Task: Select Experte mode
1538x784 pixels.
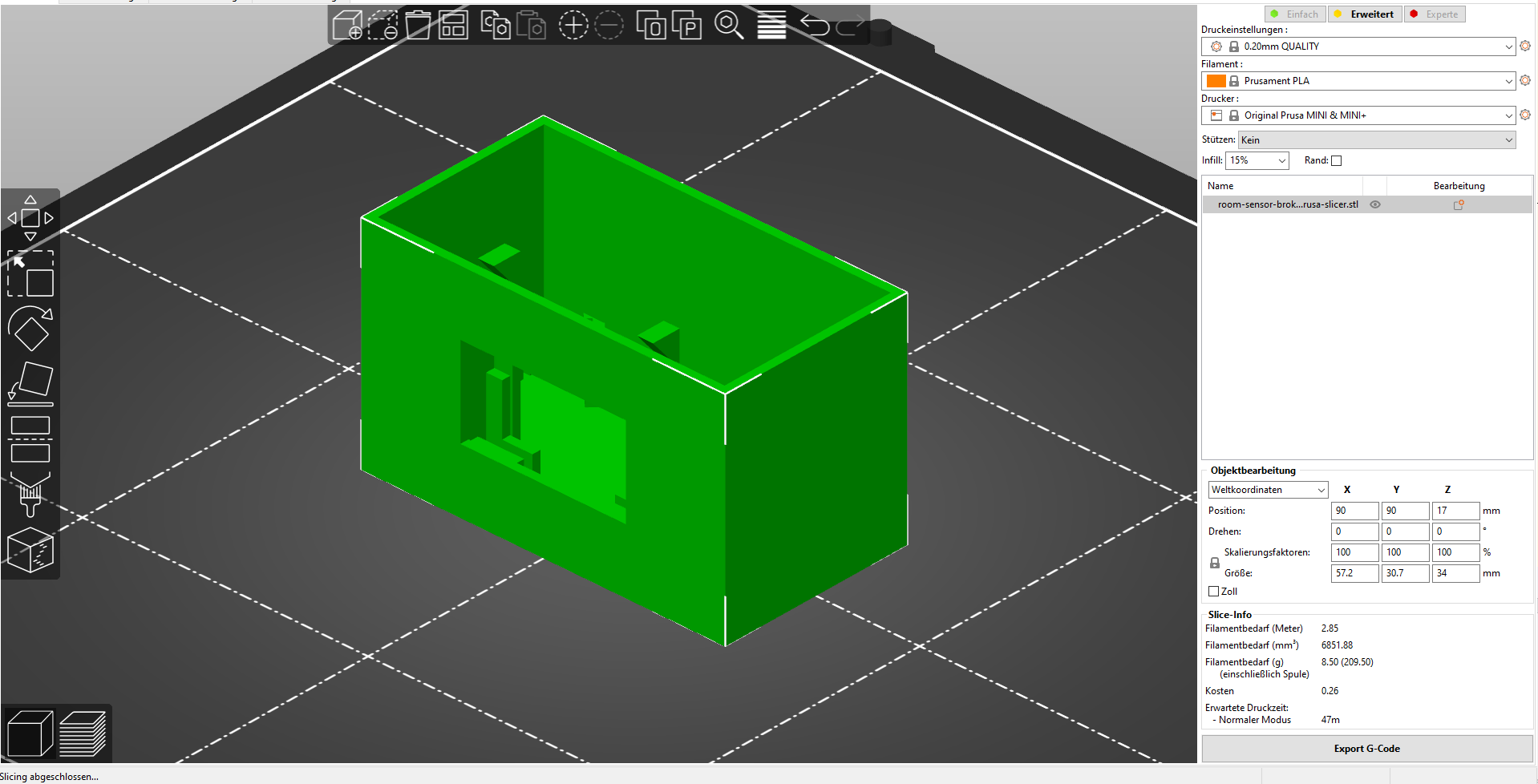Action: (x=1435, y=14)
